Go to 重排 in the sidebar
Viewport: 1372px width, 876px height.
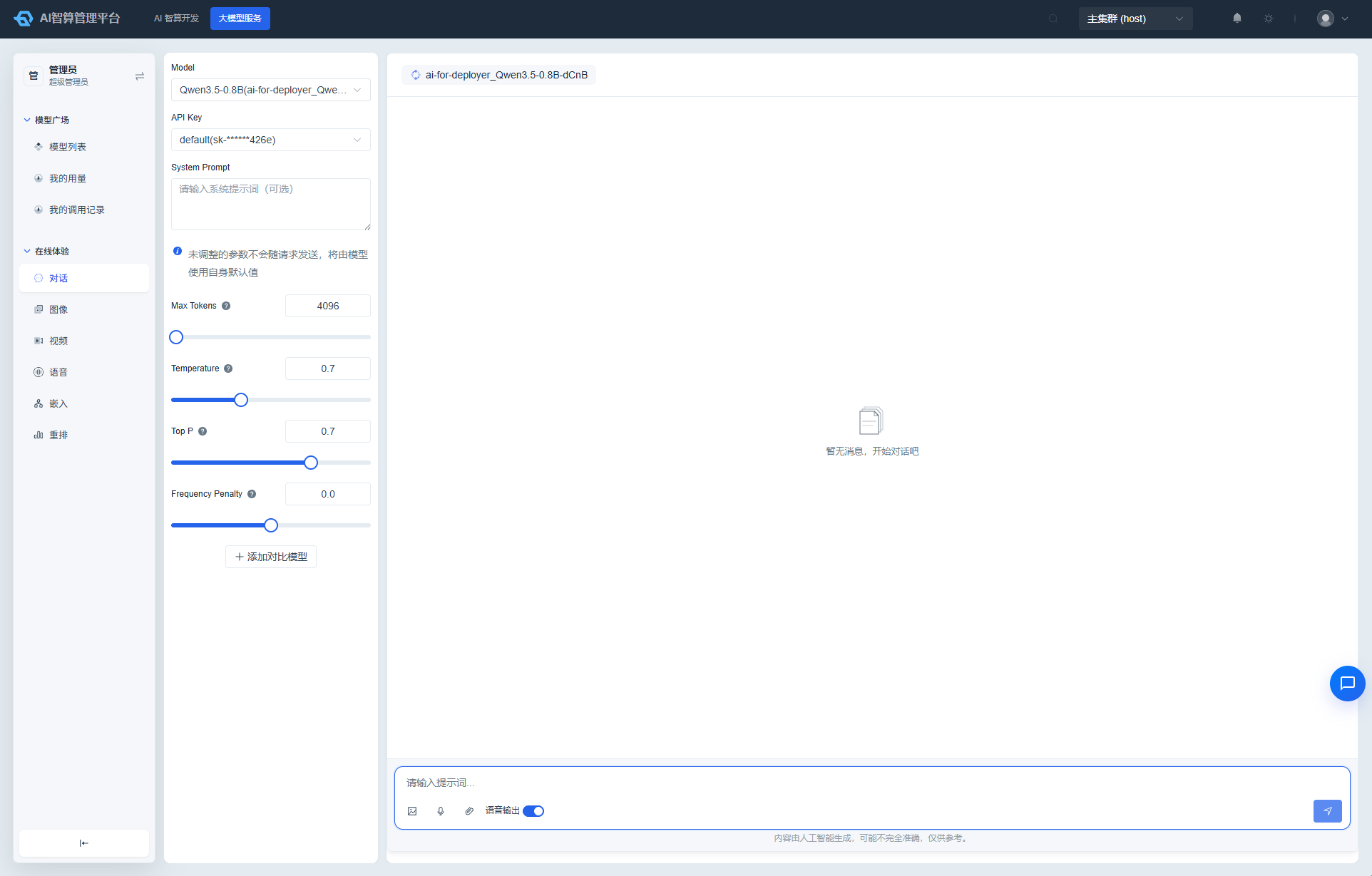click(84, 435)
